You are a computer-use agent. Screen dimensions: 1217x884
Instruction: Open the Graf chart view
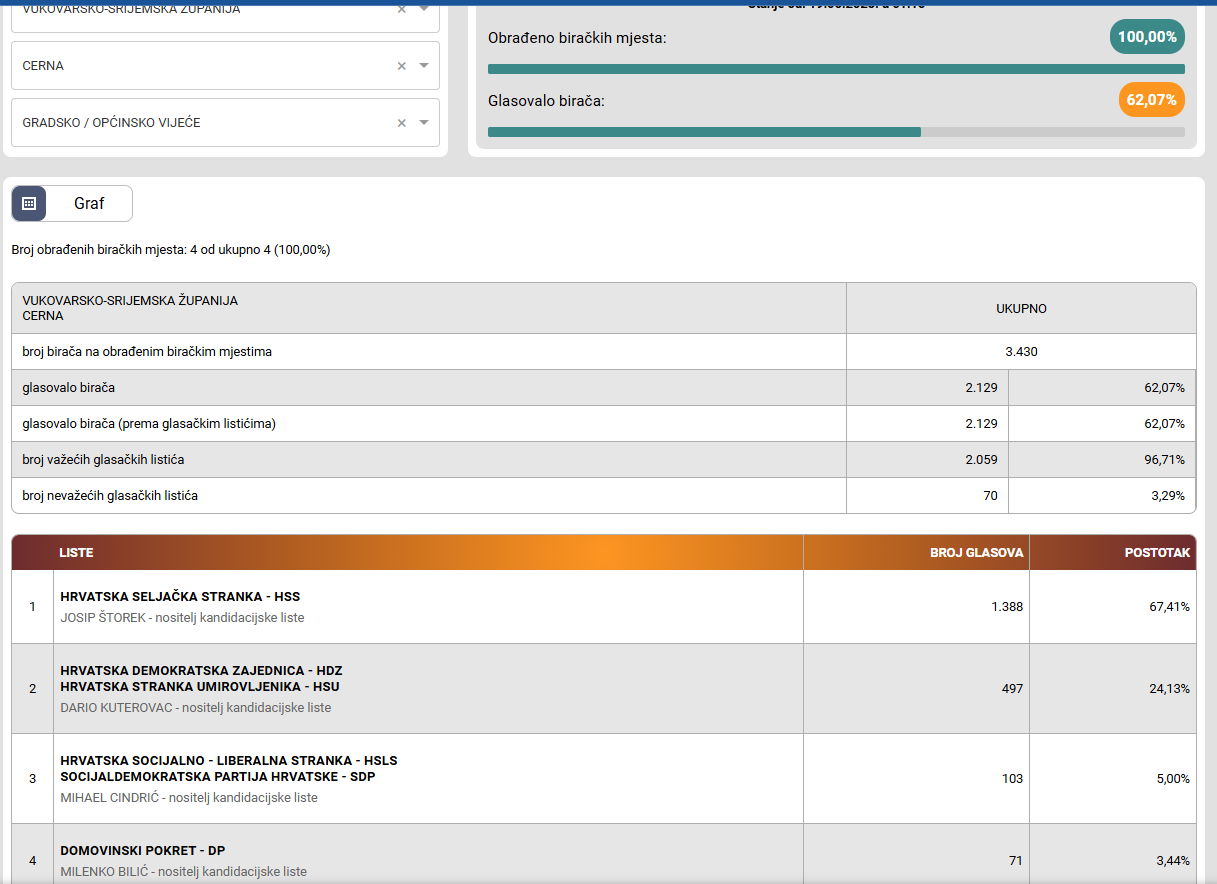(x=89, y=203)
